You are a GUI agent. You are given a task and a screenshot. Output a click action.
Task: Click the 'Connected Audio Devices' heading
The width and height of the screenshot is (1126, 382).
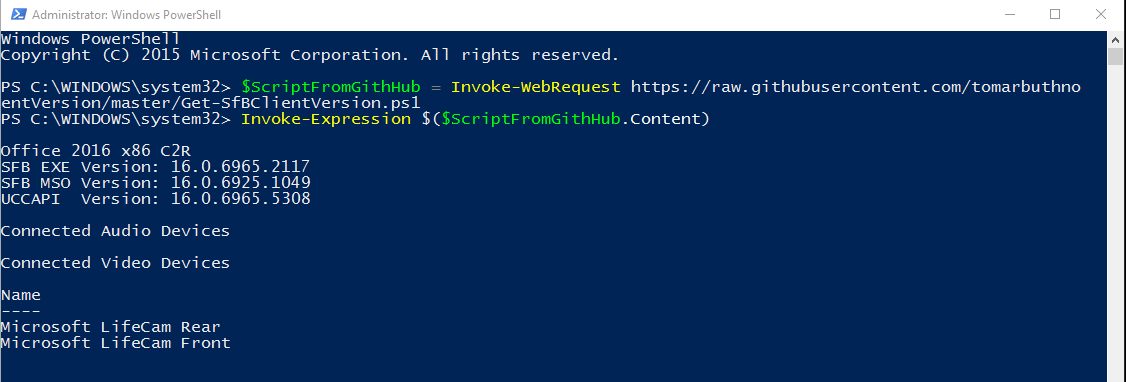pyautogui.click(x=115, y=231)
